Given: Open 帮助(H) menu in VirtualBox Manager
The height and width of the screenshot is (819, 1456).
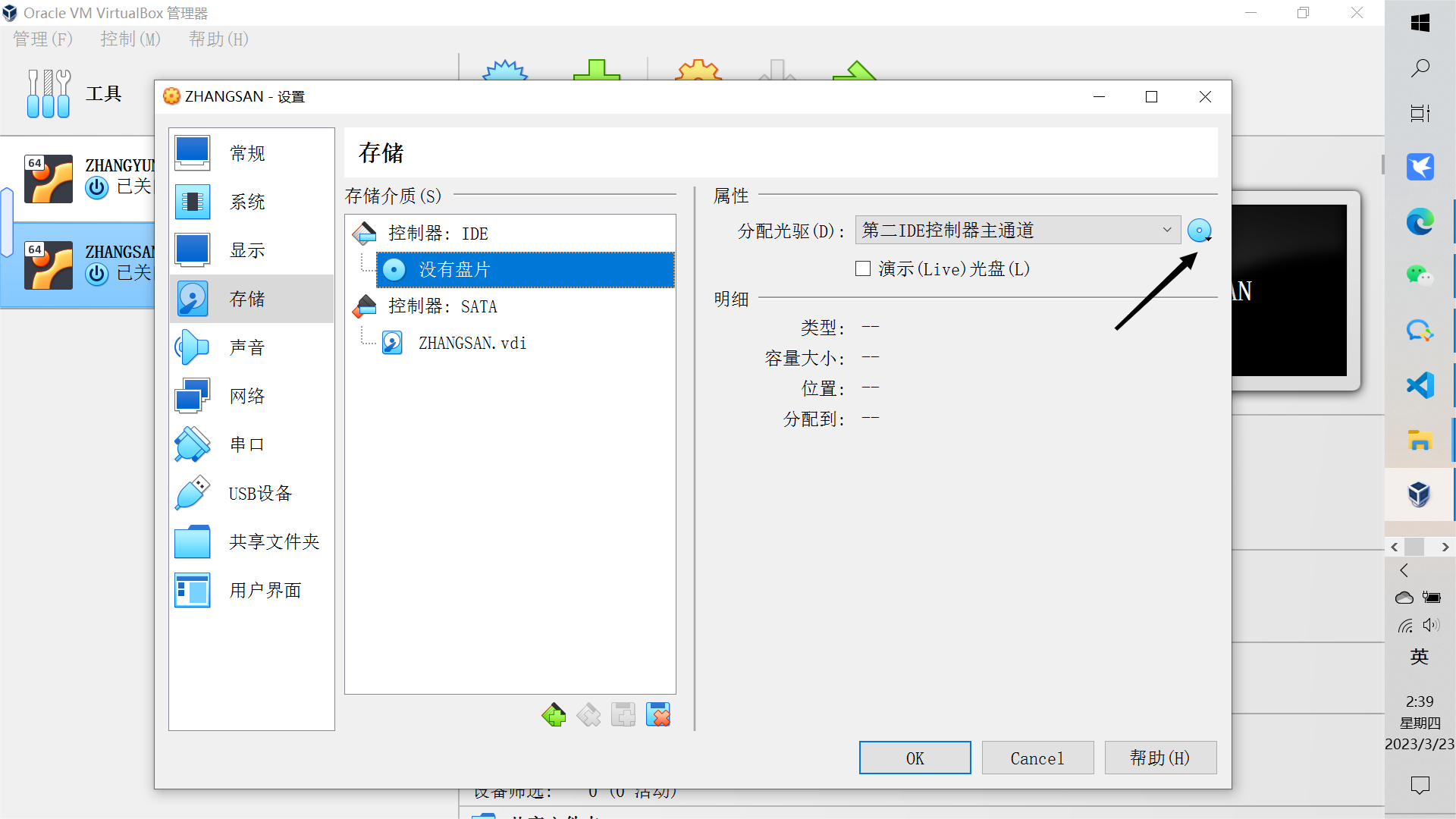Looking at the screenshot, I should point(218,39).
